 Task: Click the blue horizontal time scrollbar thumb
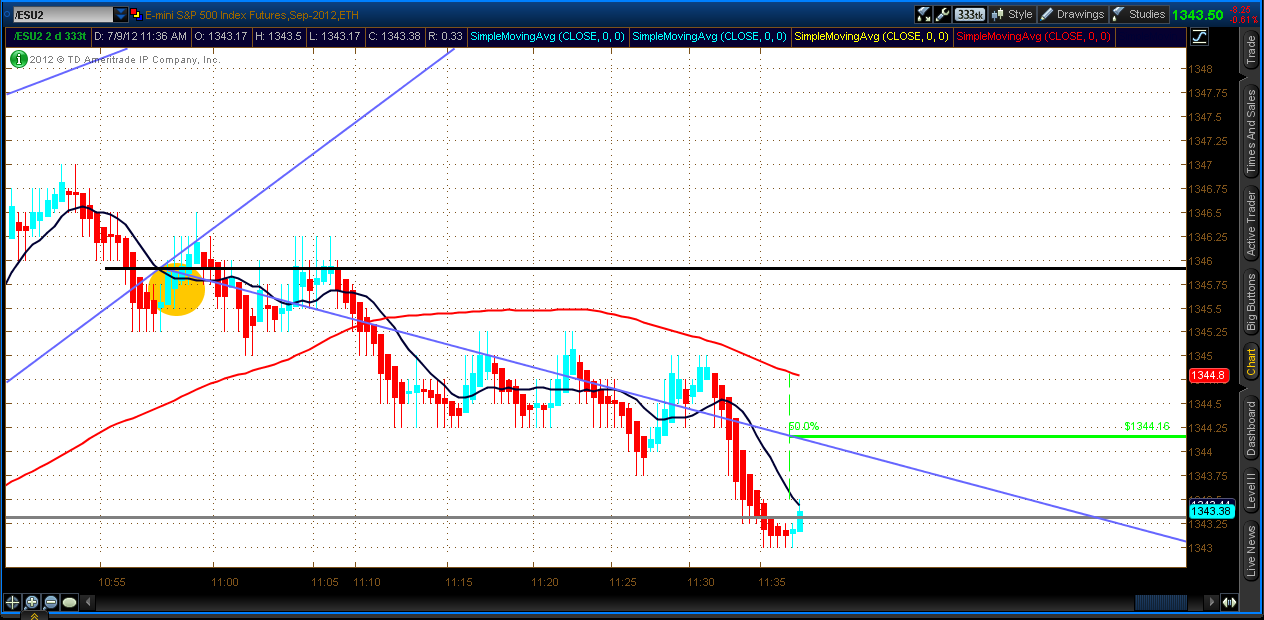tap(1160, 602)
